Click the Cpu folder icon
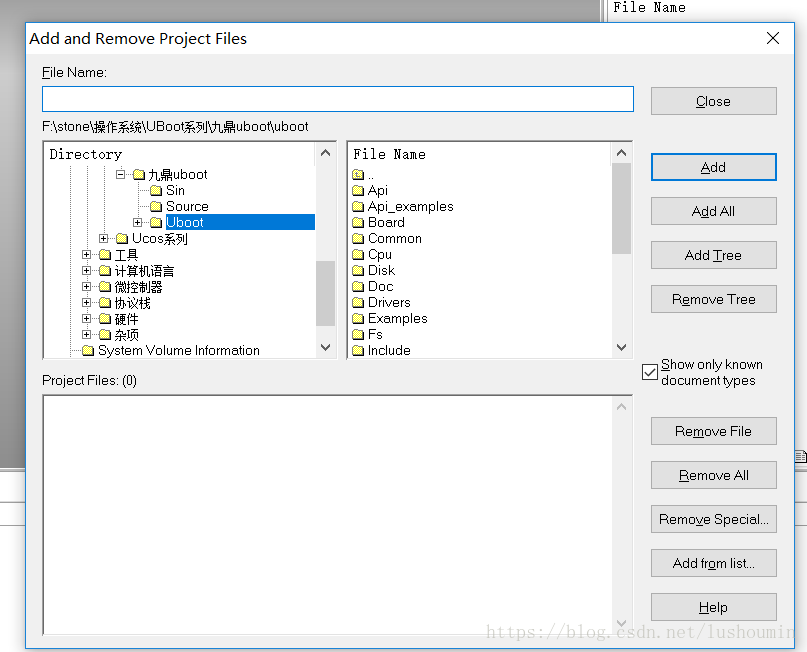This screenshot has width=807, height=652. pos(358,255)
